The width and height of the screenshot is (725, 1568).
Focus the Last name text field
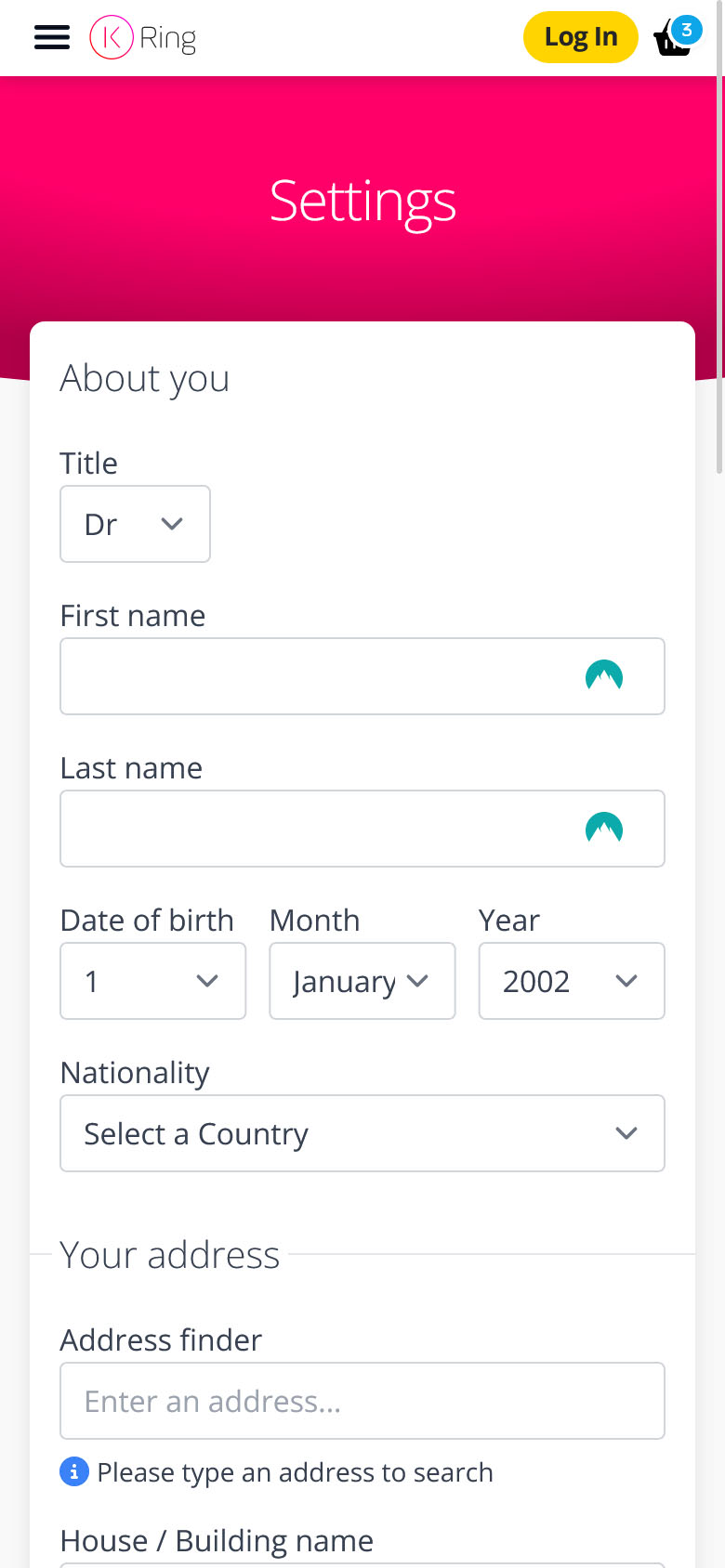316,829
